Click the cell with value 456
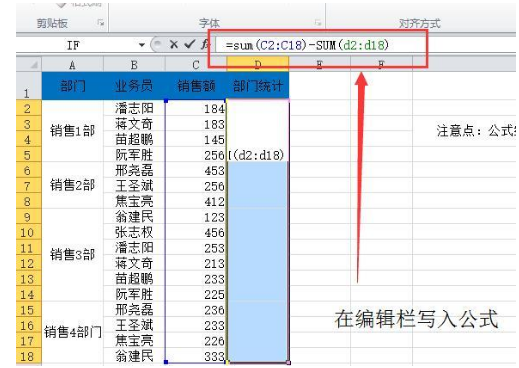 pyautogui.click(x=196, y=232)
